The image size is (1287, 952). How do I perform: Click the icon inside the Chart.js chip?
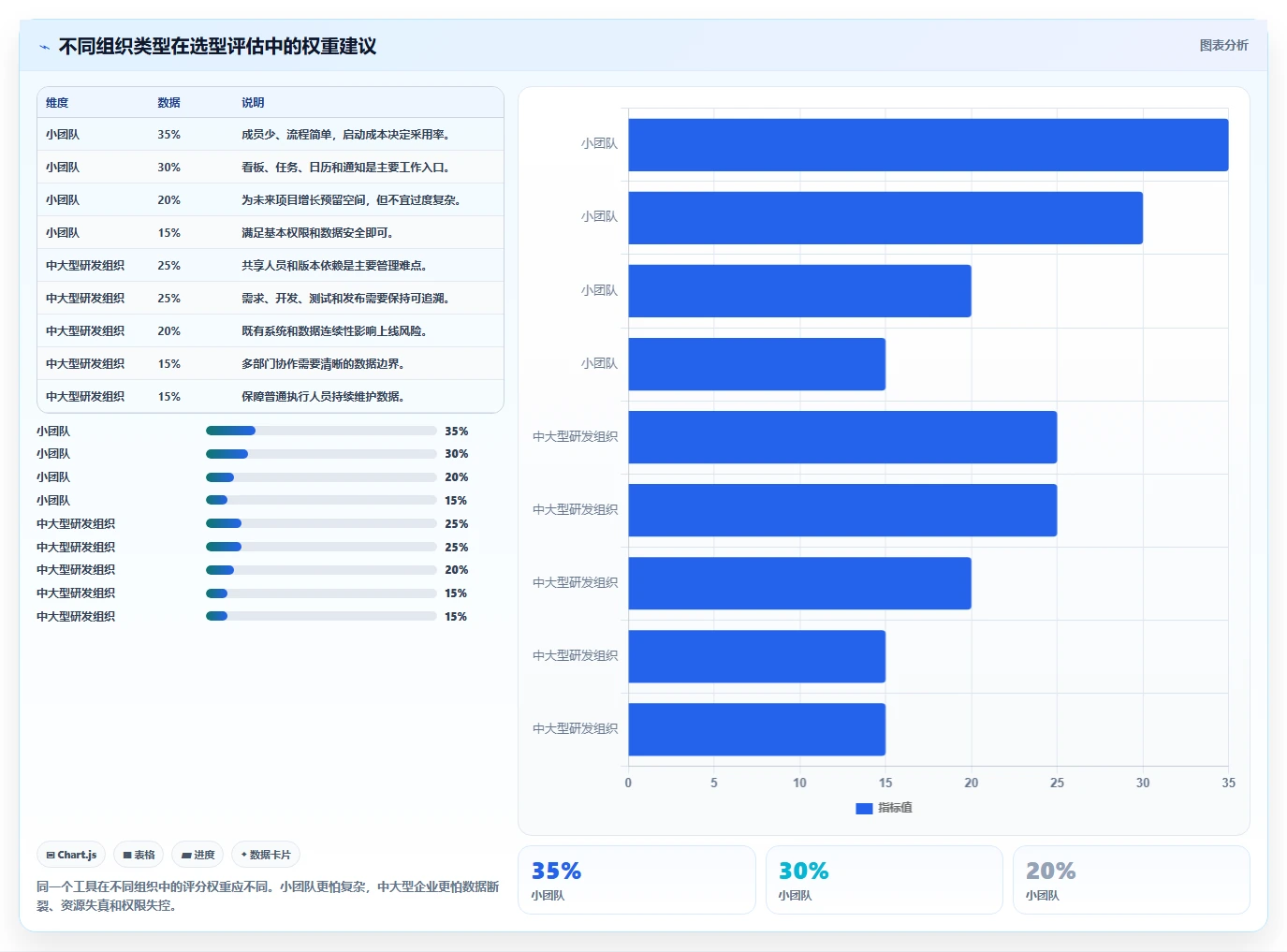pos(51,855)
